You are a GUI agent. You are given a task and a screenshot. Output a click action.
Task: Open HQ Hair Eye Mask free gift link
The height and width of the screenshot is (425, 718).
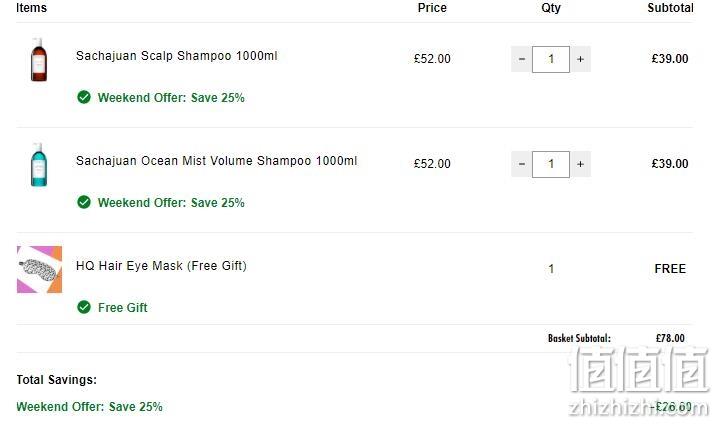point(161,266)
